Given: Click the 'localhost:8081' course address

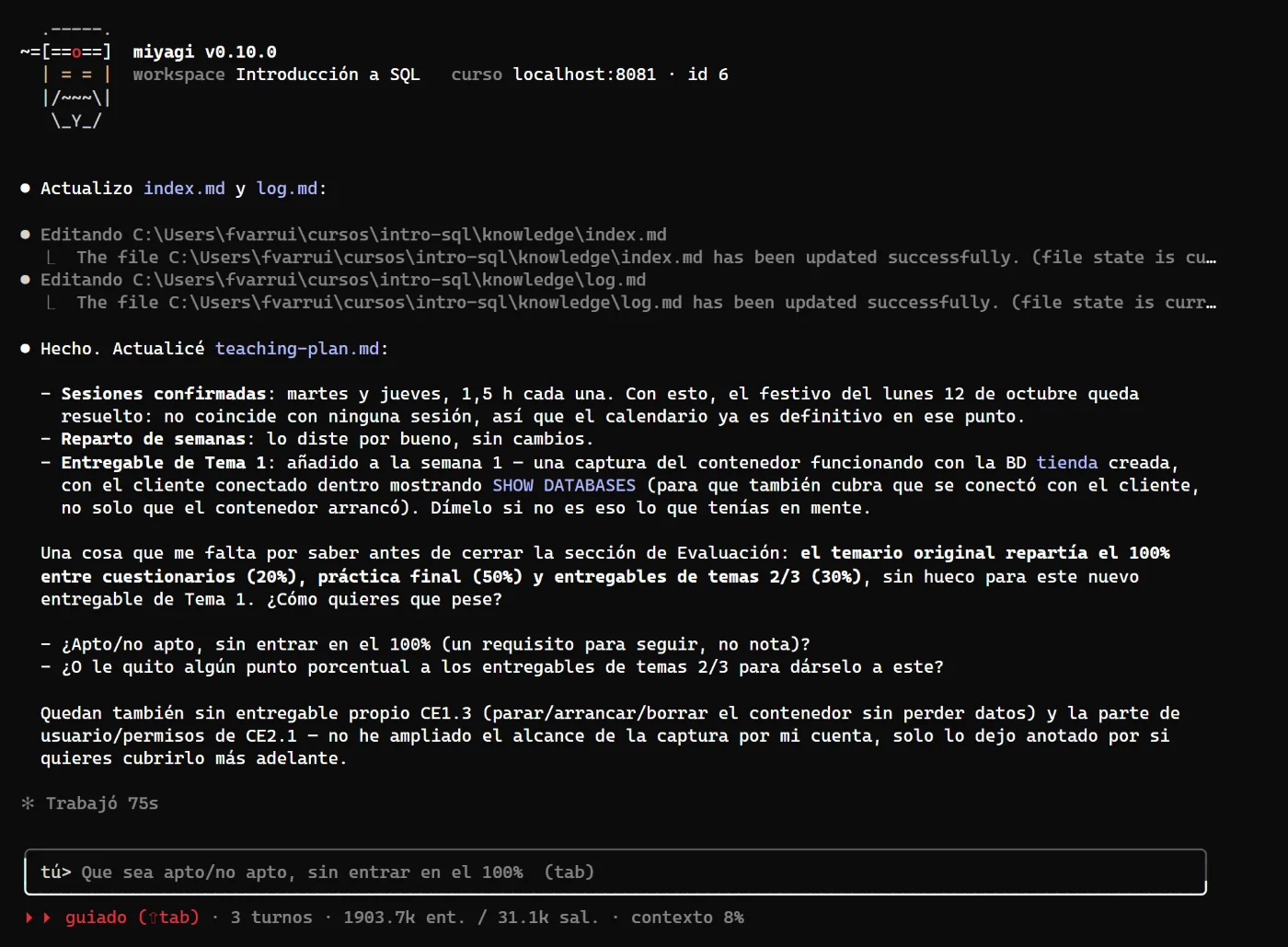Looking at the screenshot, I should [585, 75].
